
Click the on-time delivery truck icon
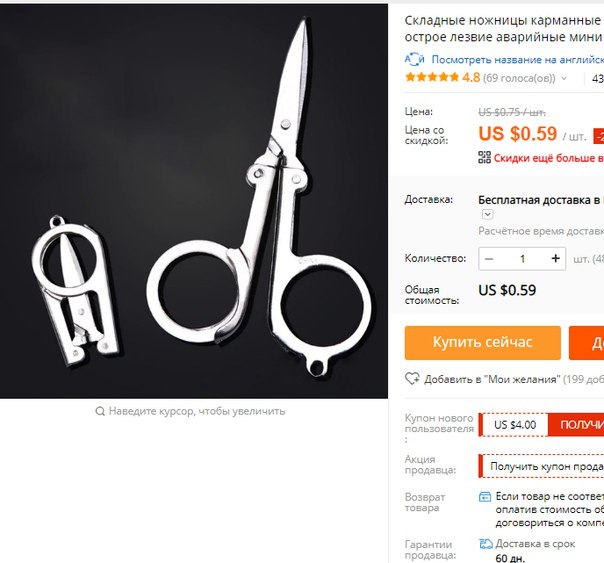[486, 544]
